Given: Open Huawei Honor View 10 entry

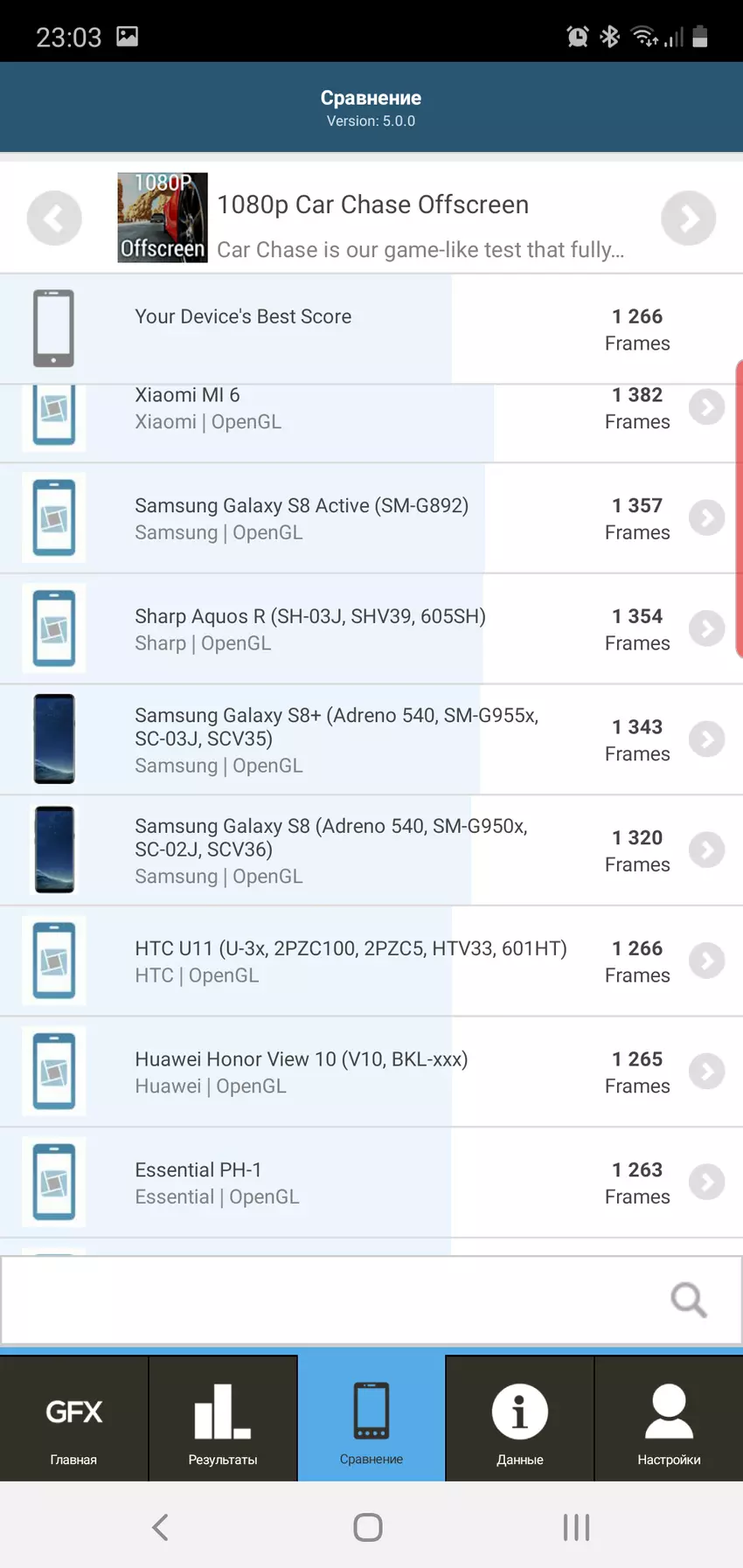Looking at the screenshot, I should tap(301, 1072).
